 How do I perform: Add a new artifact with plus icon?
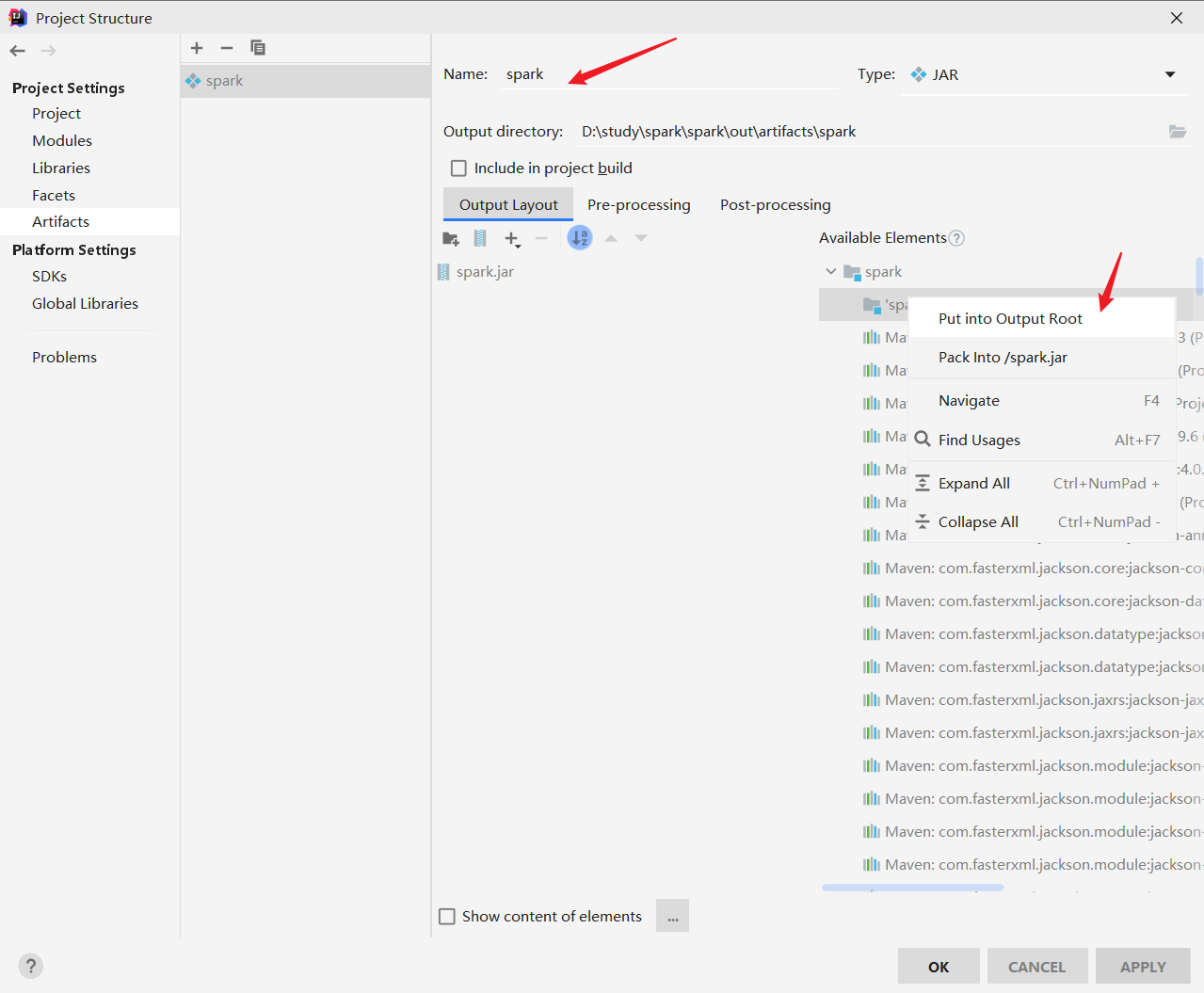197,48
